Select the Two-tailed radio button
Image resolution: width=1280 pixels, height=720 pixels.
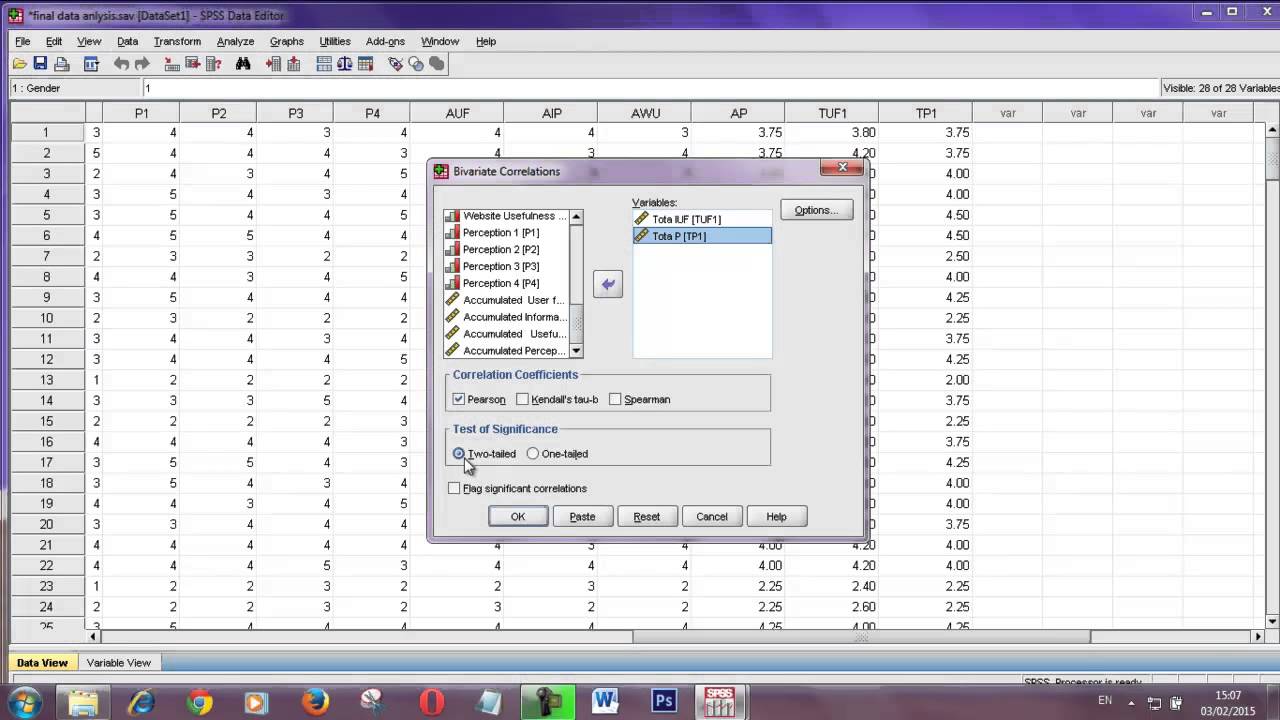pos(459,453)
